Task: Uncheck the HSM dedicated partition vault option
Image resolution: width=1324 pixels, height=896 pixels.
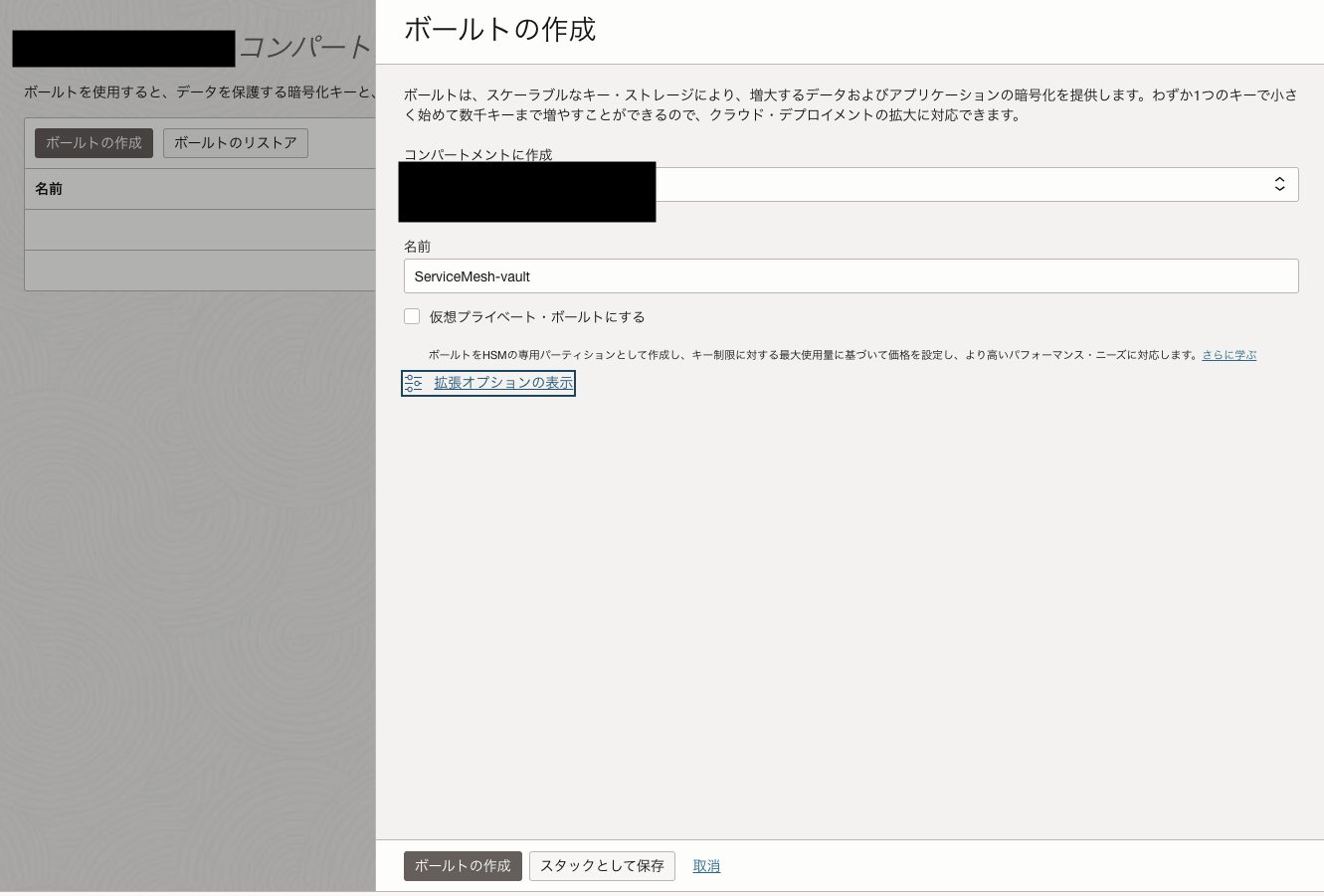Action: (412, 316)
